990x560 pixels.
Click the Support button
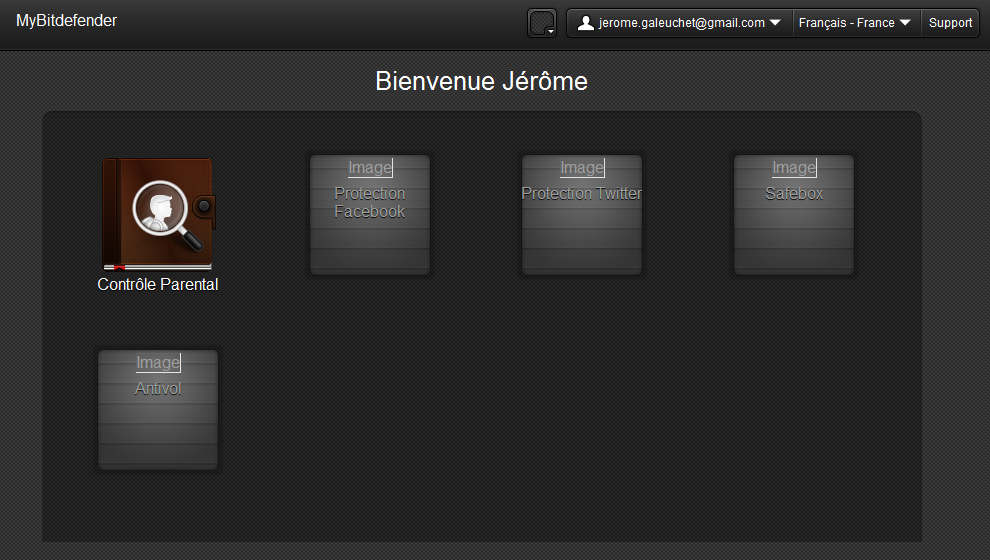[950, 23]
